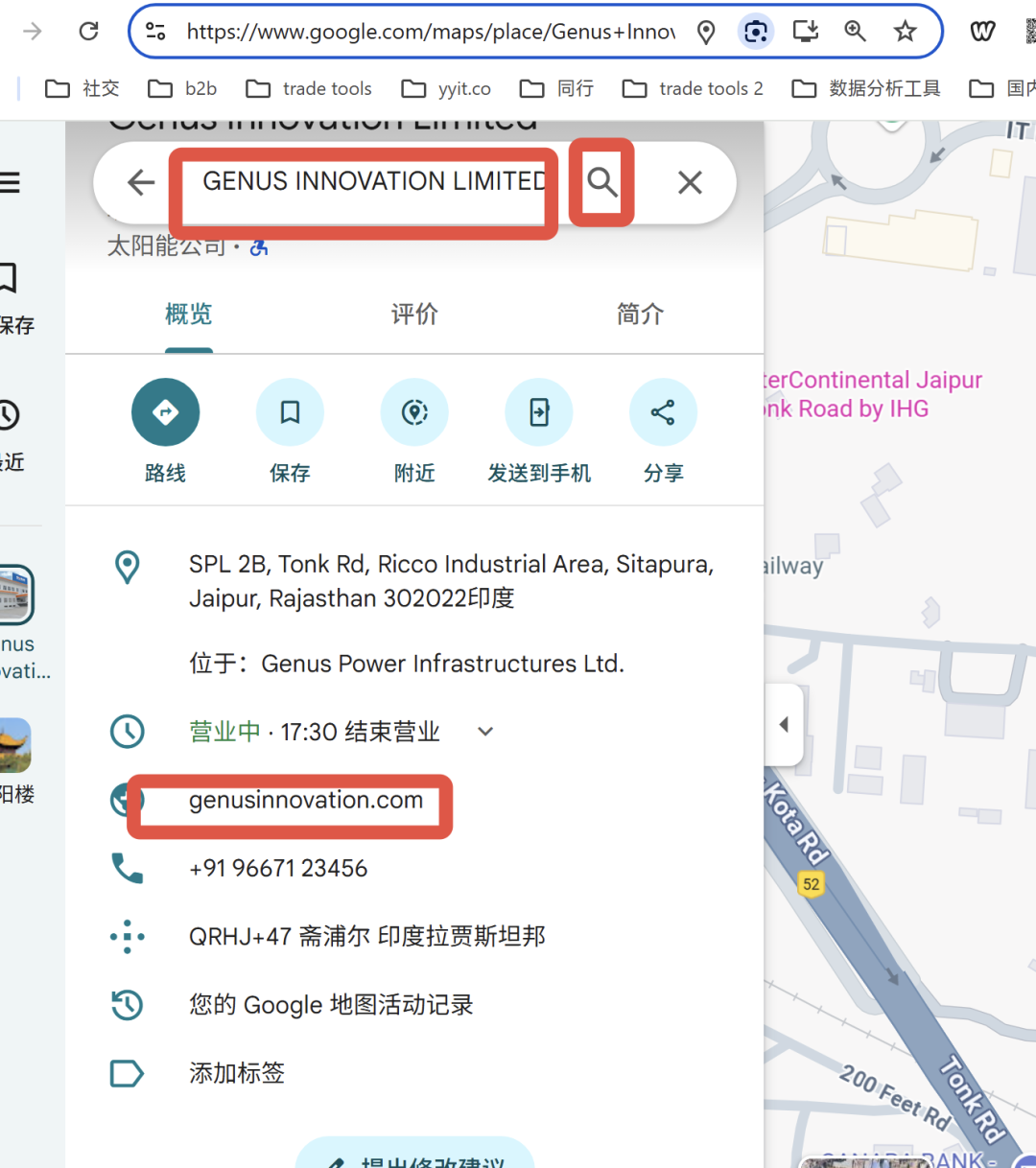This screenshot has width=1036, height=1168.
Task: Click the back arrow in the search panel
Action: (140, 182)
